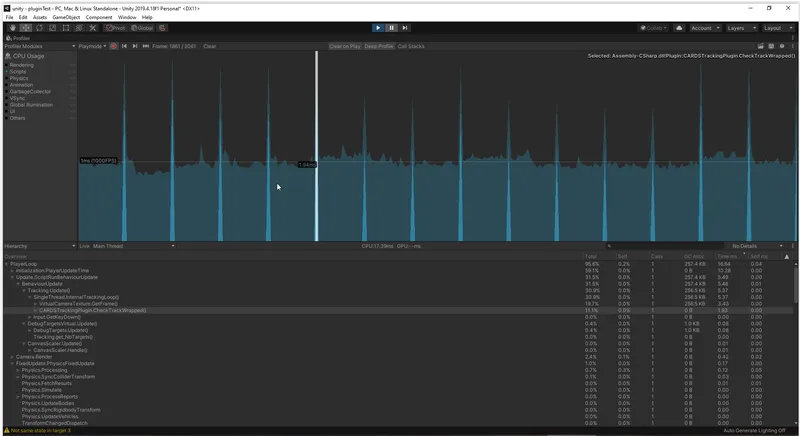
Task: Expand Initialization.PlayerUpdateTime row
Action: pos(13,271)
